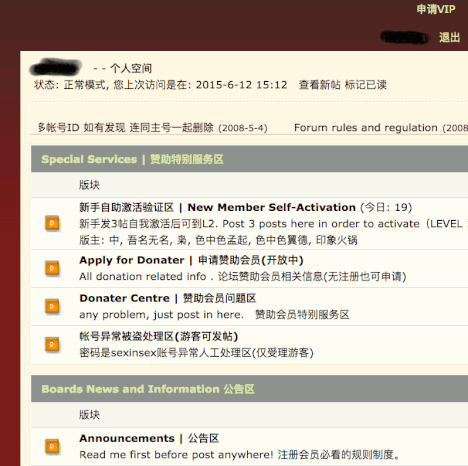Open the 申请VIP link at top
This screenshot has width=468, height=466.
click(x=436, y=9)
